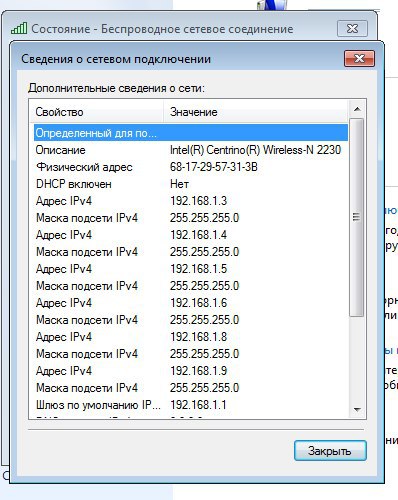The height and width of the screenshot is (500, 398).
Task: Click the scrollbar down arrow in details list
Action: pyautogui.click(x=357, y=409)
